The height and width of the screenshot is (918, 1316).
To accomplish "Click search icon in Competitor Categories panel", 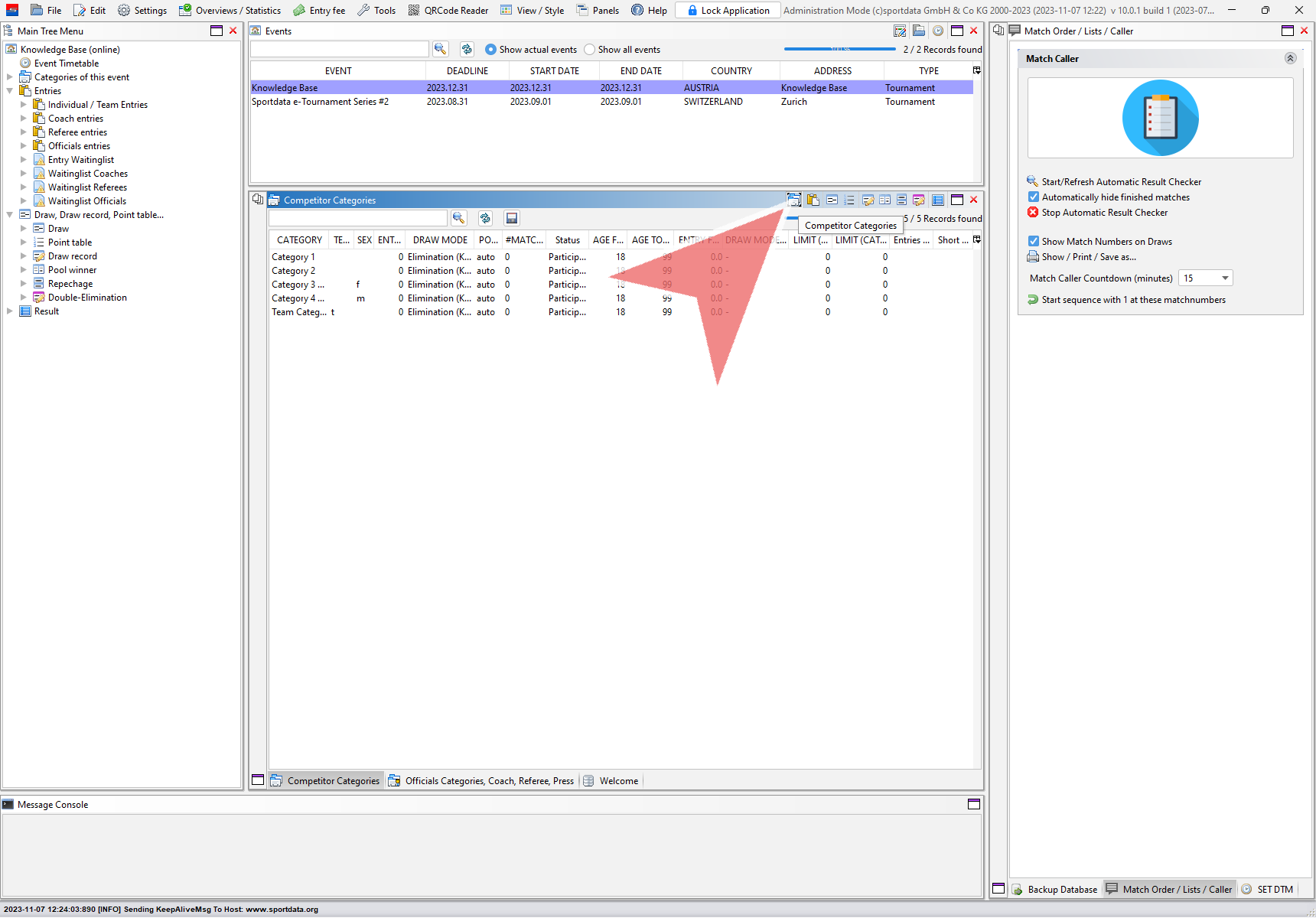I will coord(458,218).
